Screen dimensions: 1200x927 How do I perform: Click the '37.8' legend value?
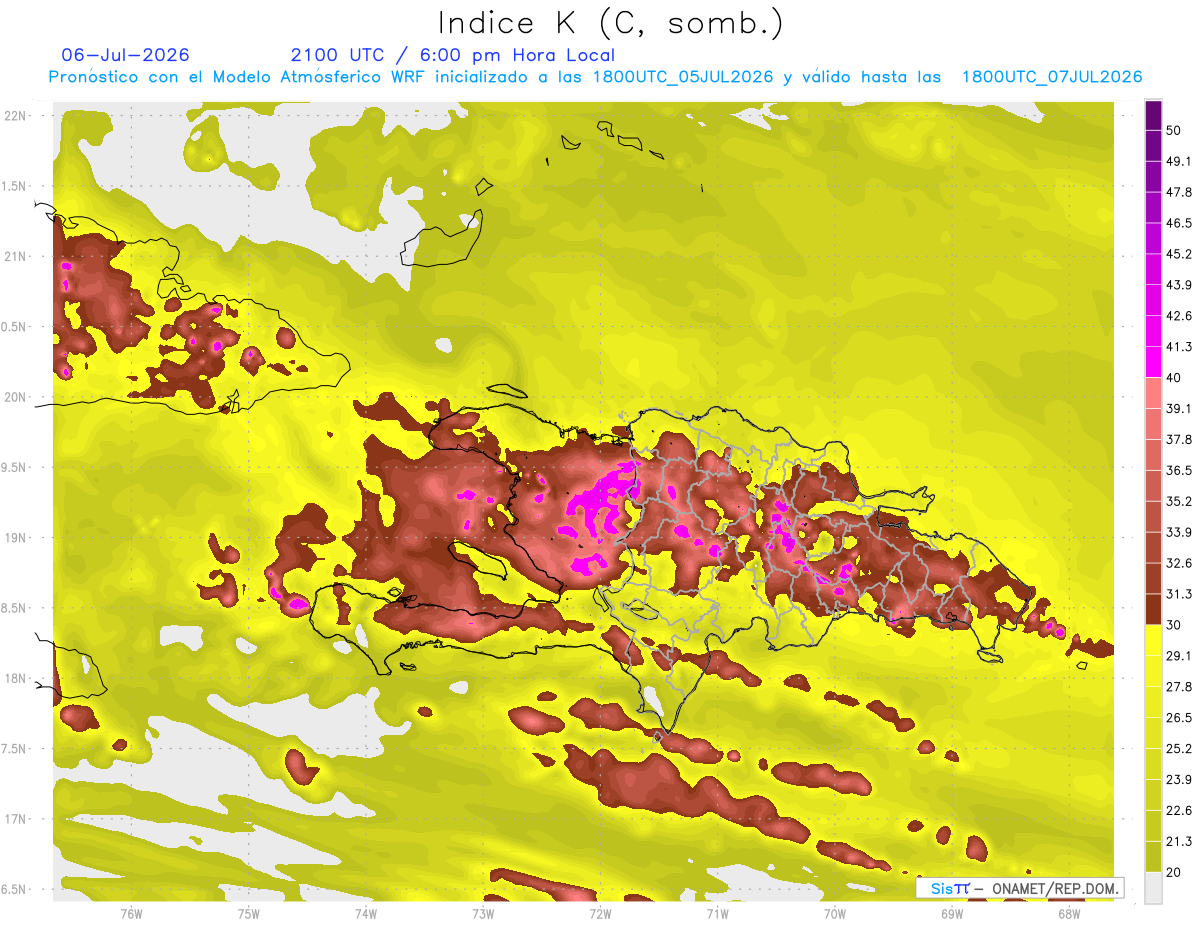[x=1180, y=439]
